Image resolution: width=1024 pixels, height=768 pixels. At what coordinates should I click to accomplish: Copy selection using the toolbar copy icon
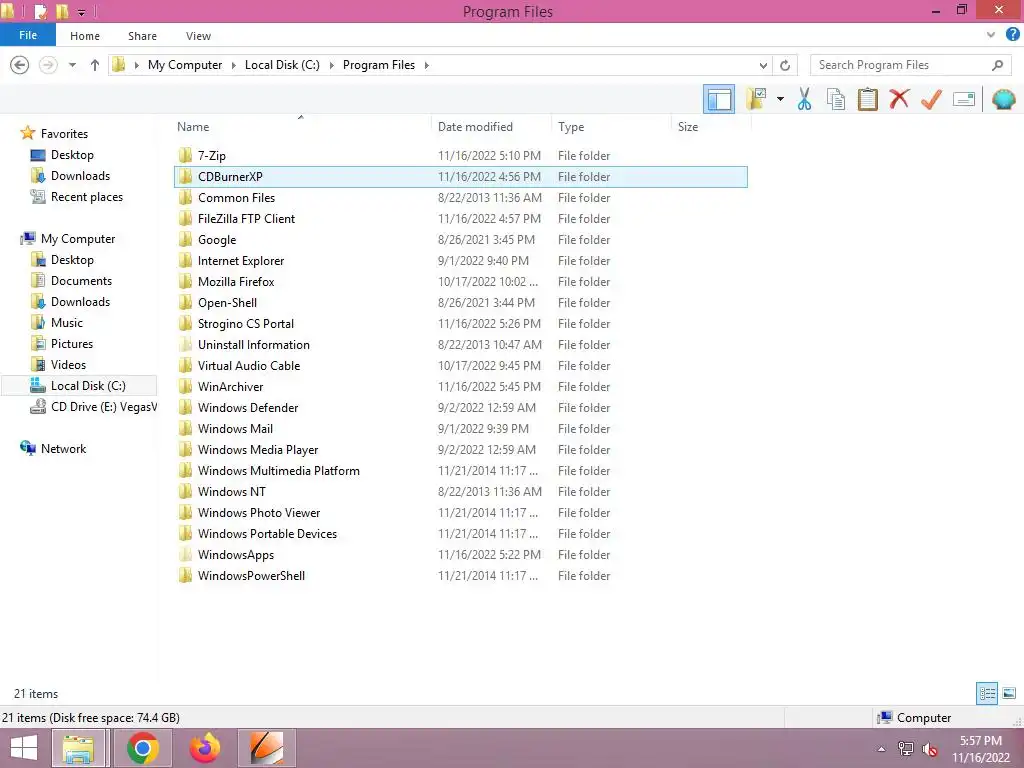pos(836,99)
